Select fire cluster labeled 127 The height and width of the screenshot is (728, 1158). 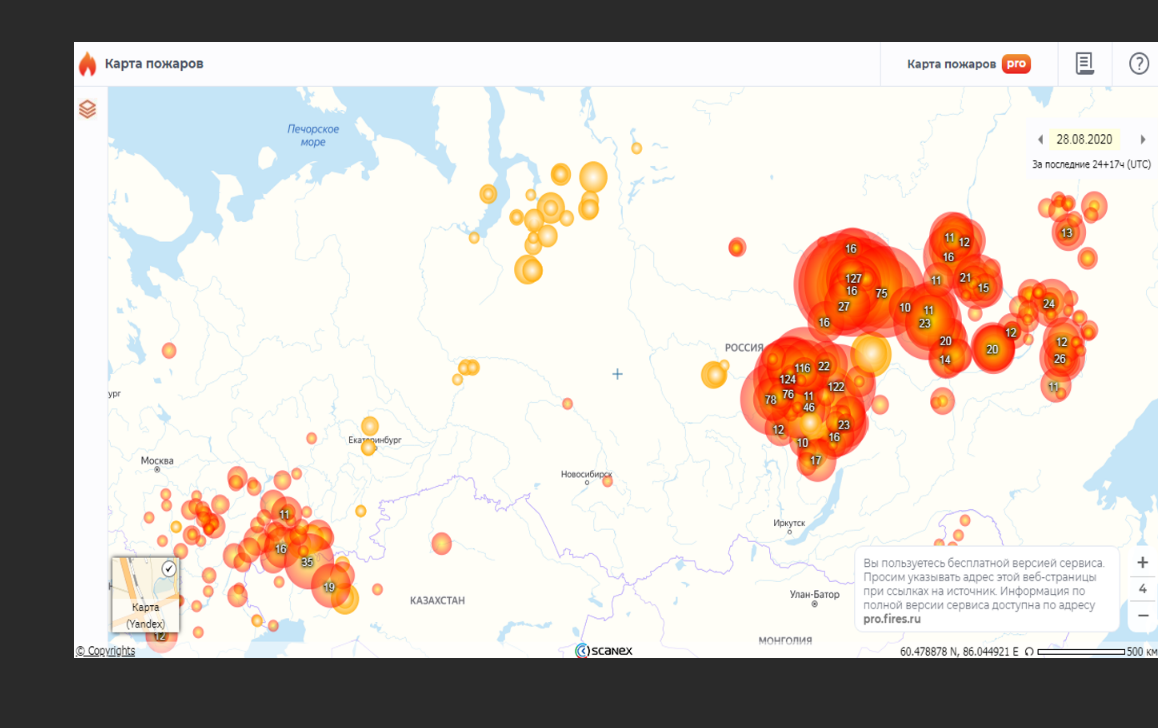point(854,278)
